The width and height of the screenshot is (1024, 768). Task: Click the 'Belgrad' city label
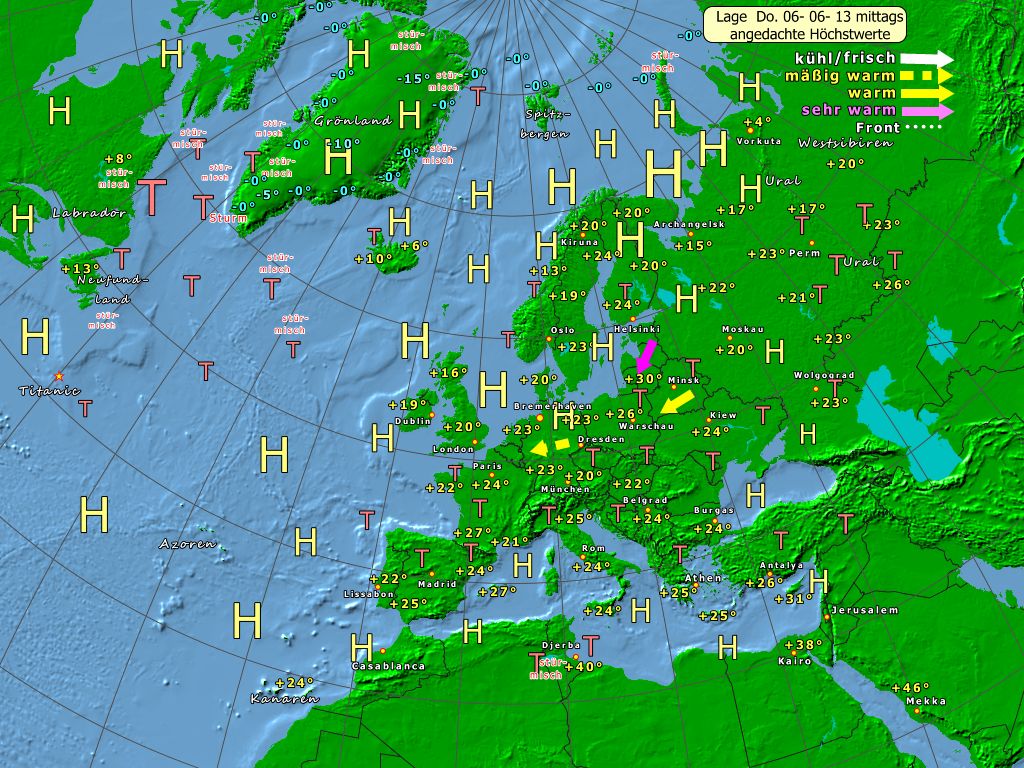click(645, 500)
